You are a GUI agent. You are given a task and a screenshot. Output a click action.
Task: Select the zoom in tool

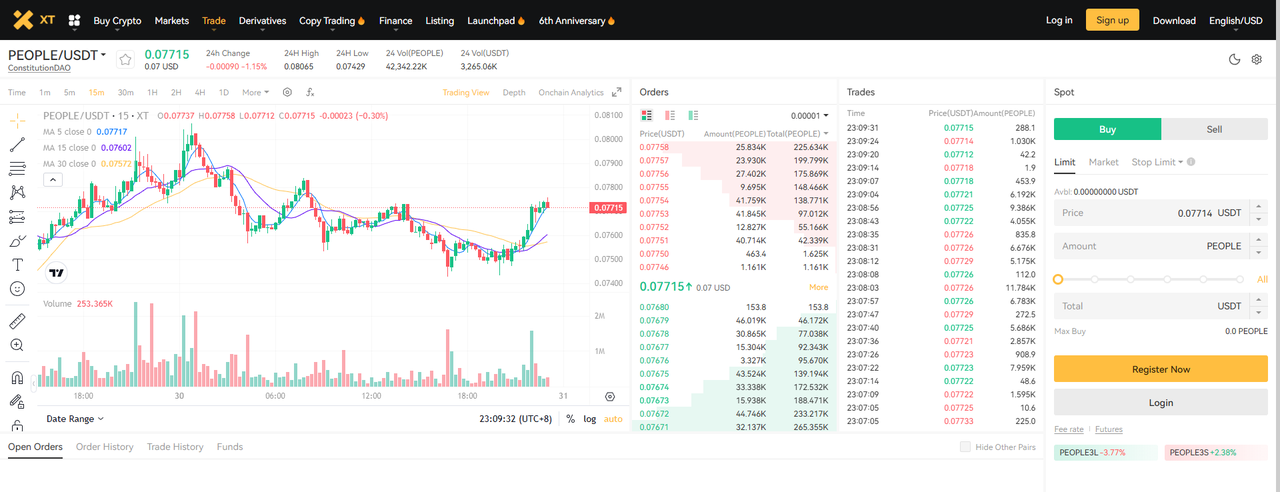17,345
